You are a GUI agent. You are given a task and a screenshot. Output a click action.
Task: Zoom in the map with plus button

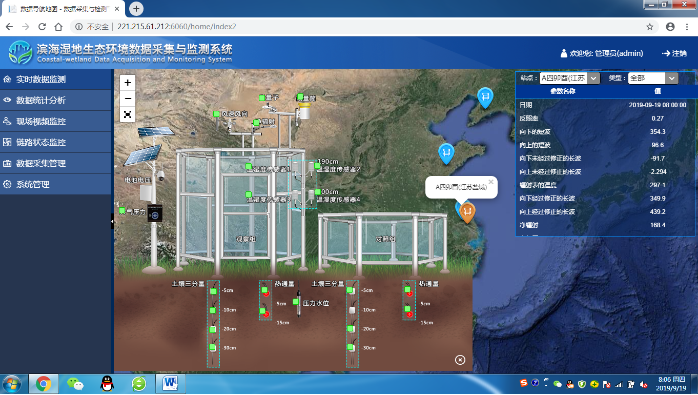click(x=127, y=82)
